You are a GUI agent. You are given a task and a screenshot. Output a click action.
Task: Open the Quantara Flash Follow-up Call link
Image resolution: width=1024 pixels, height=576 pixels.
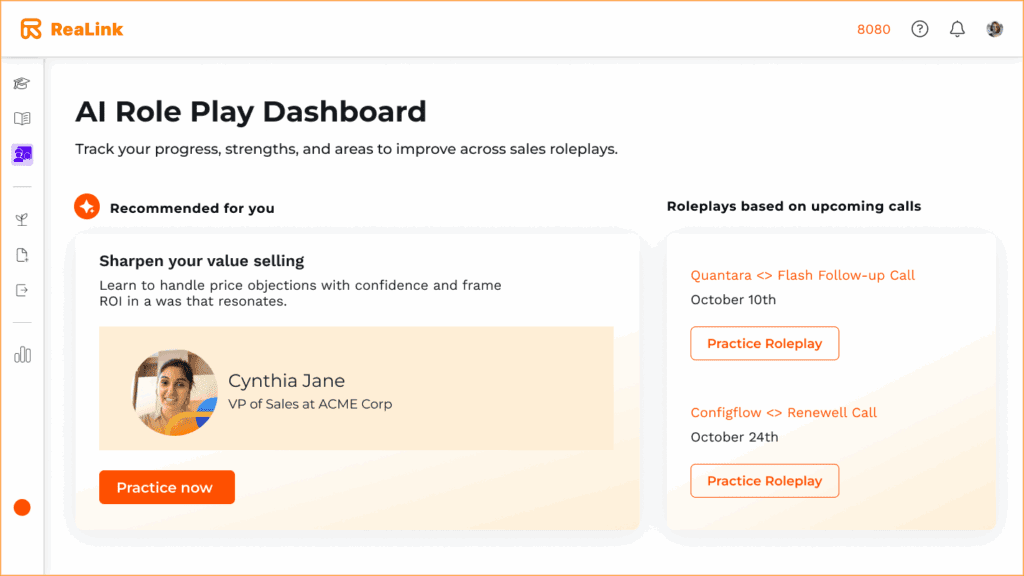(x=802, y=274)
